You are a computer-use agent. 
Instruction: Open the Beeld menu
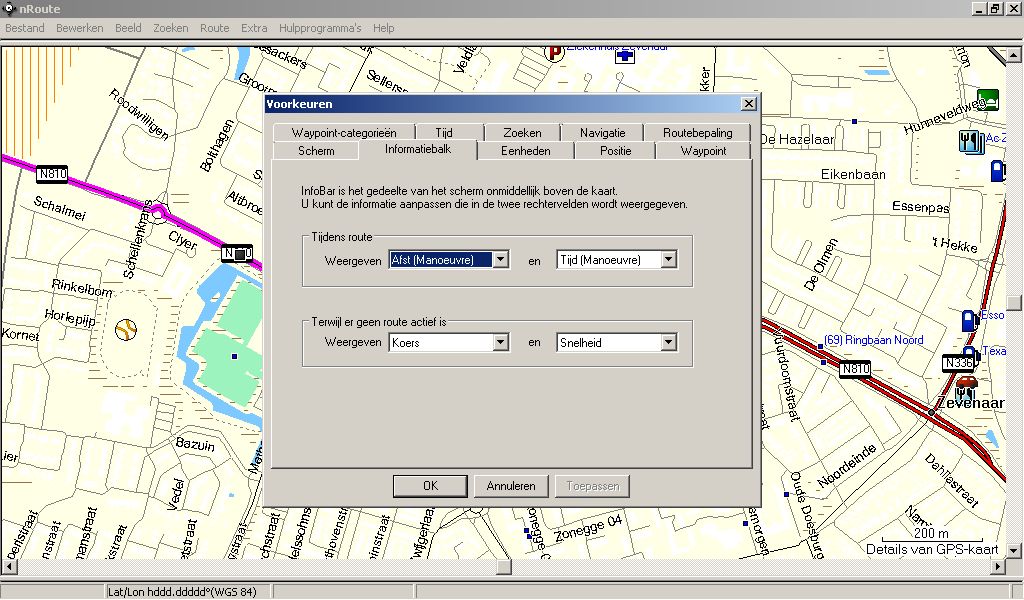pos(128,28)
